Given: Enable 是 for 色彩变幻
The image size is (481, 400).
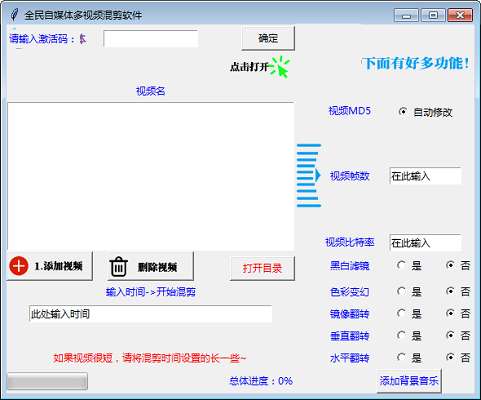Looking at the screenshot, I should pos(401,291).
